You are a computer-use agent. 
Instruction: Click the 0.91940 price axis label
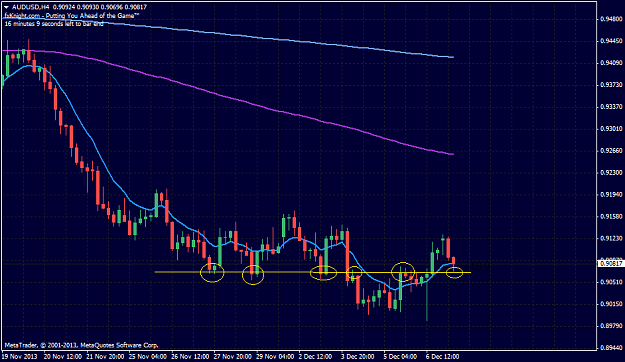click(612, 194)
